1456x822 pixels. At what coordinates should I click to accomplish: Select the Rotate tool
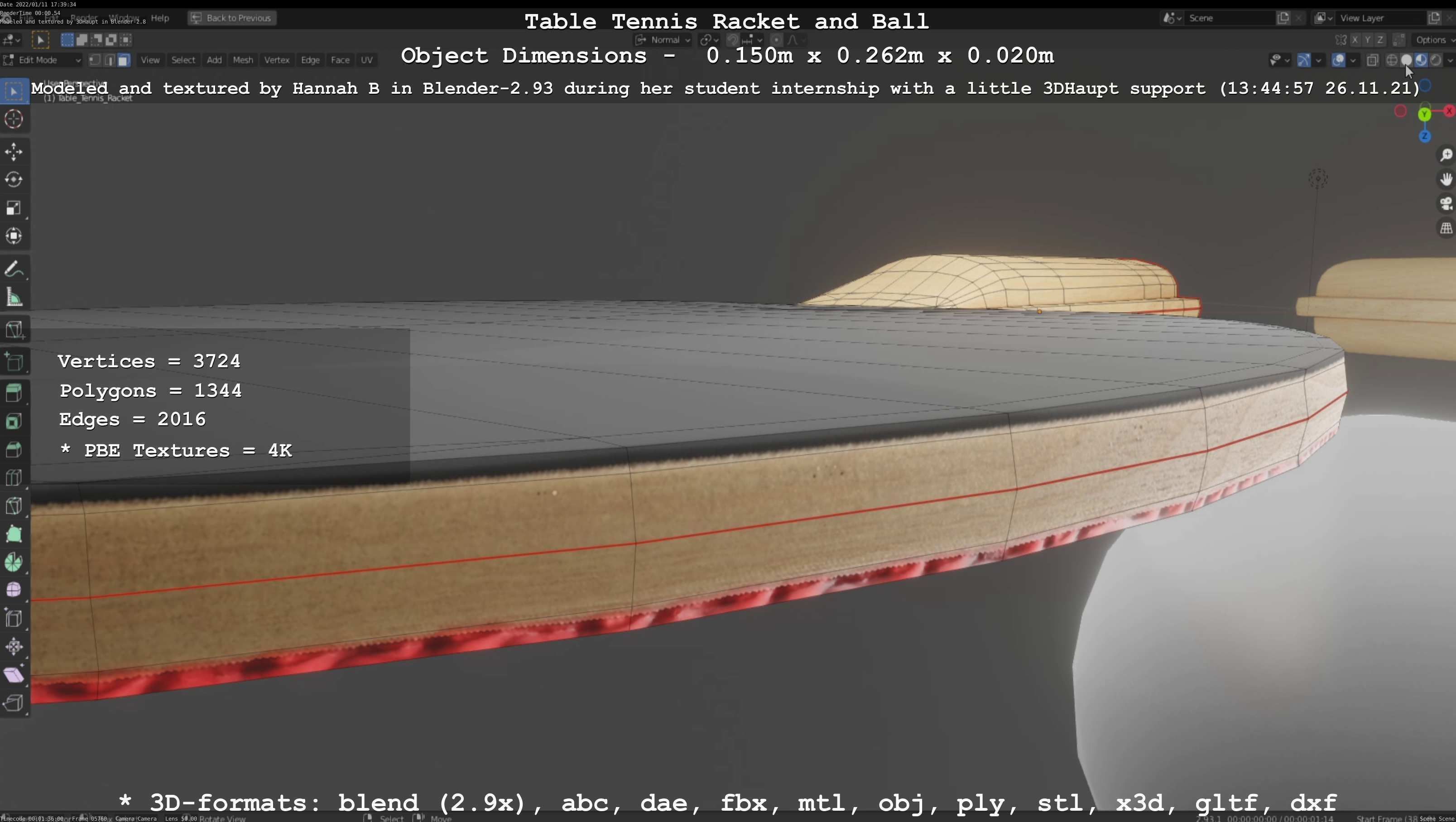[x=14, y=180]
